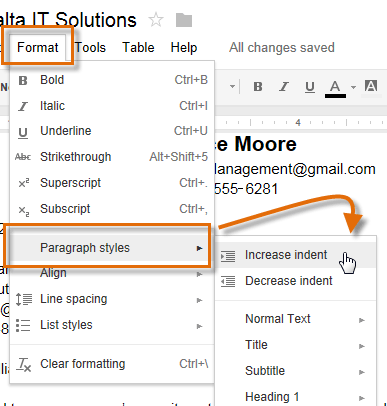Click the Ctrl+\ shortcut text
Image resolution: width=387 pixels, height=406 pixels.
194,364
